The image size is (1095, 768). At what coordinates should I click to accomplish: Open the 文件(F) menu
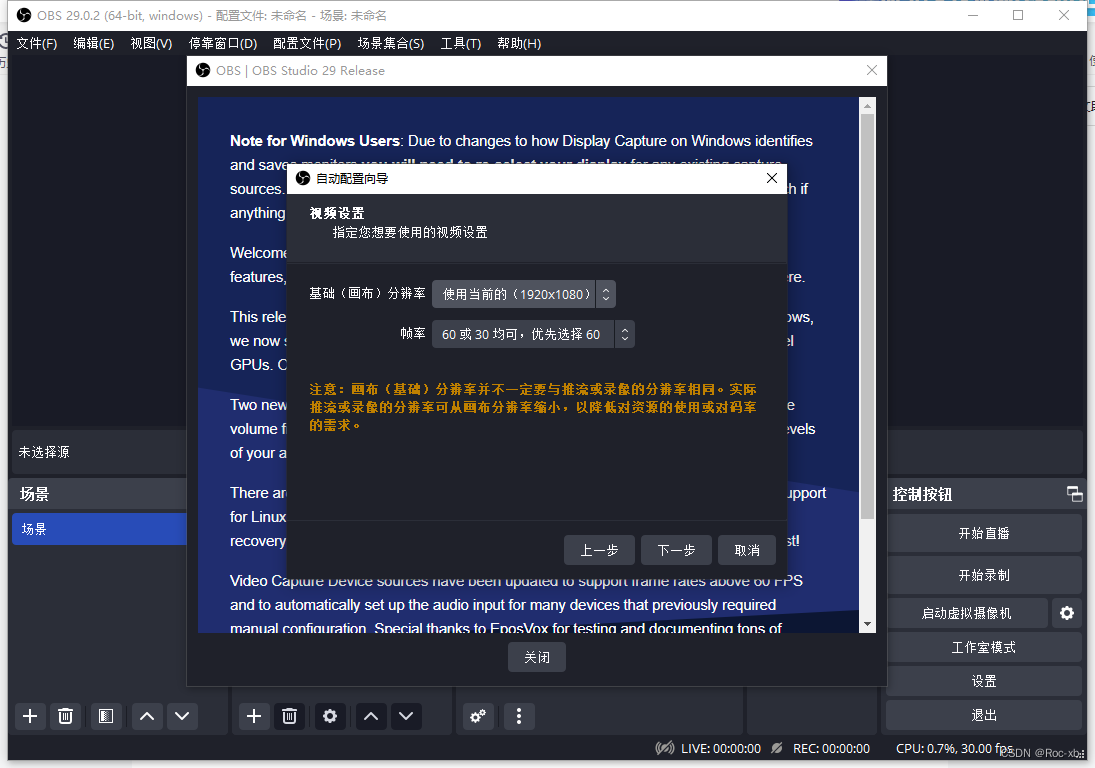click(37, 43)
